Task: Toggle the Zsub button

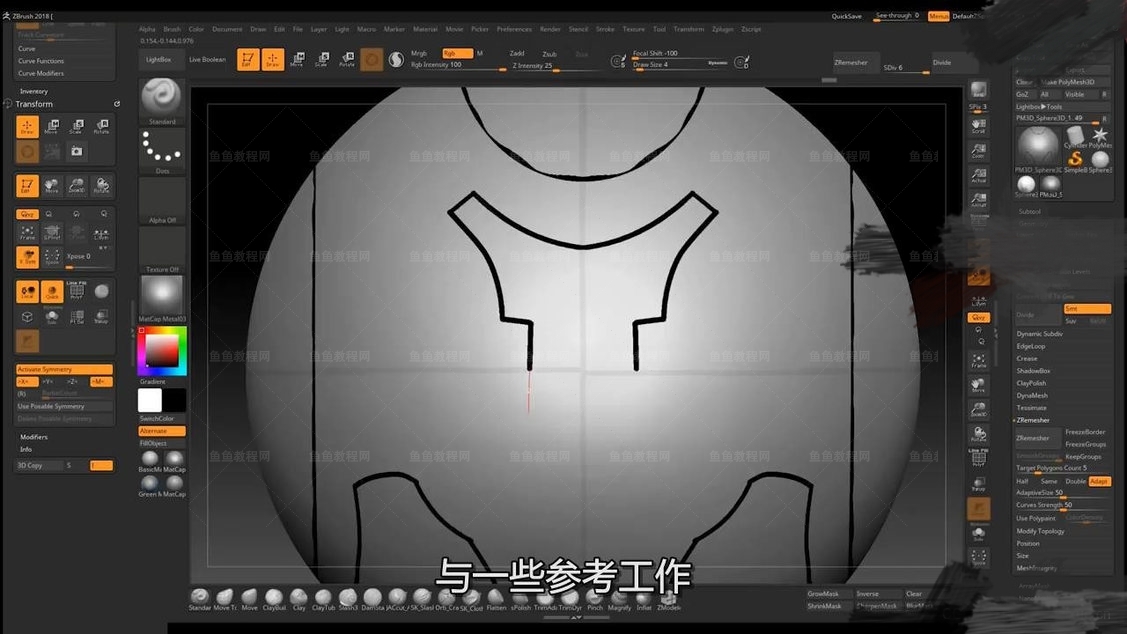Action: (x=550, y=54)
